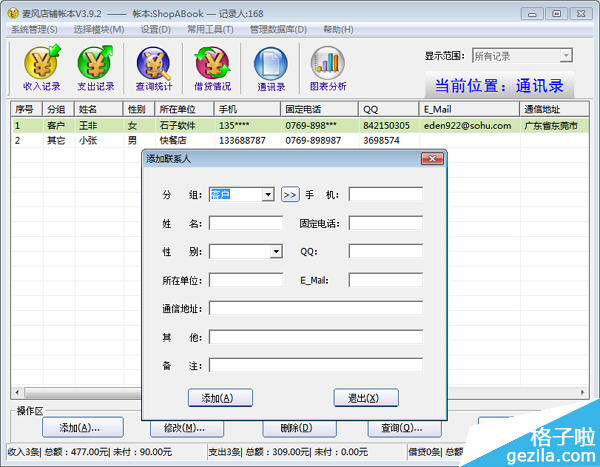Open the 常用工具(T) menu
The image size is (600, 467).
[210, 29]
